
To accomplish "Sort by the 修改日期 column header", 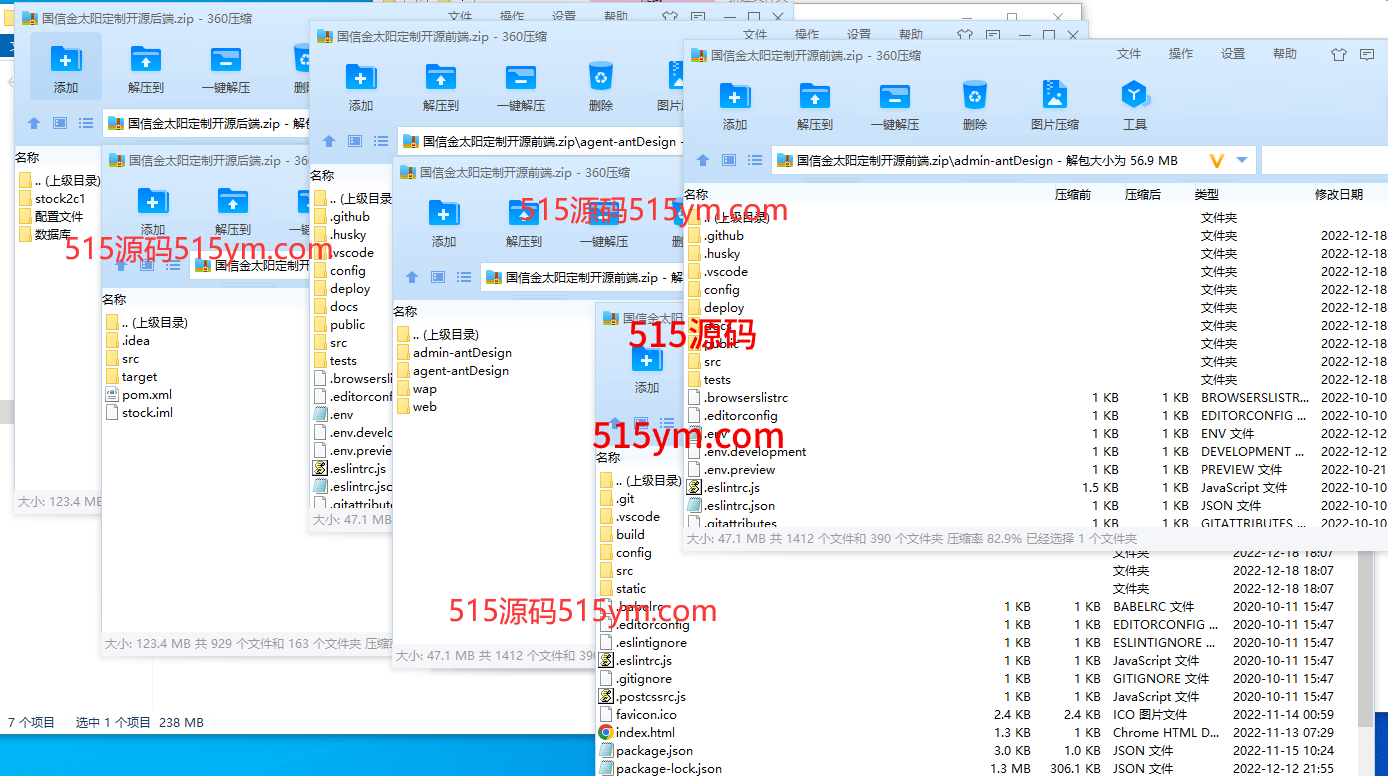I will click(x=1338, y=195).
